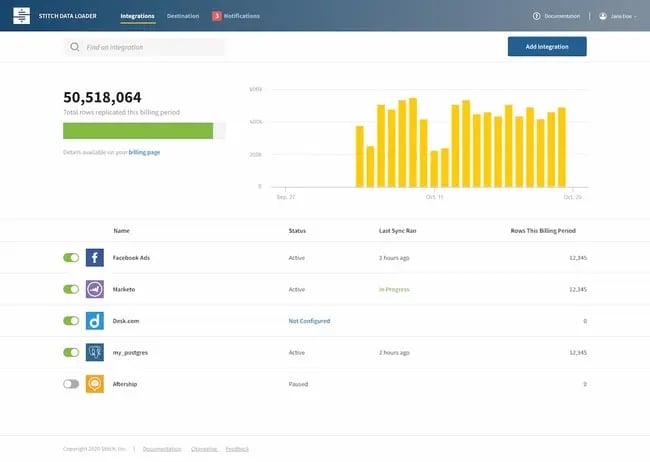Open the billing page link
The width and height of the screenshot is (650, 462).
click(144, 152)
